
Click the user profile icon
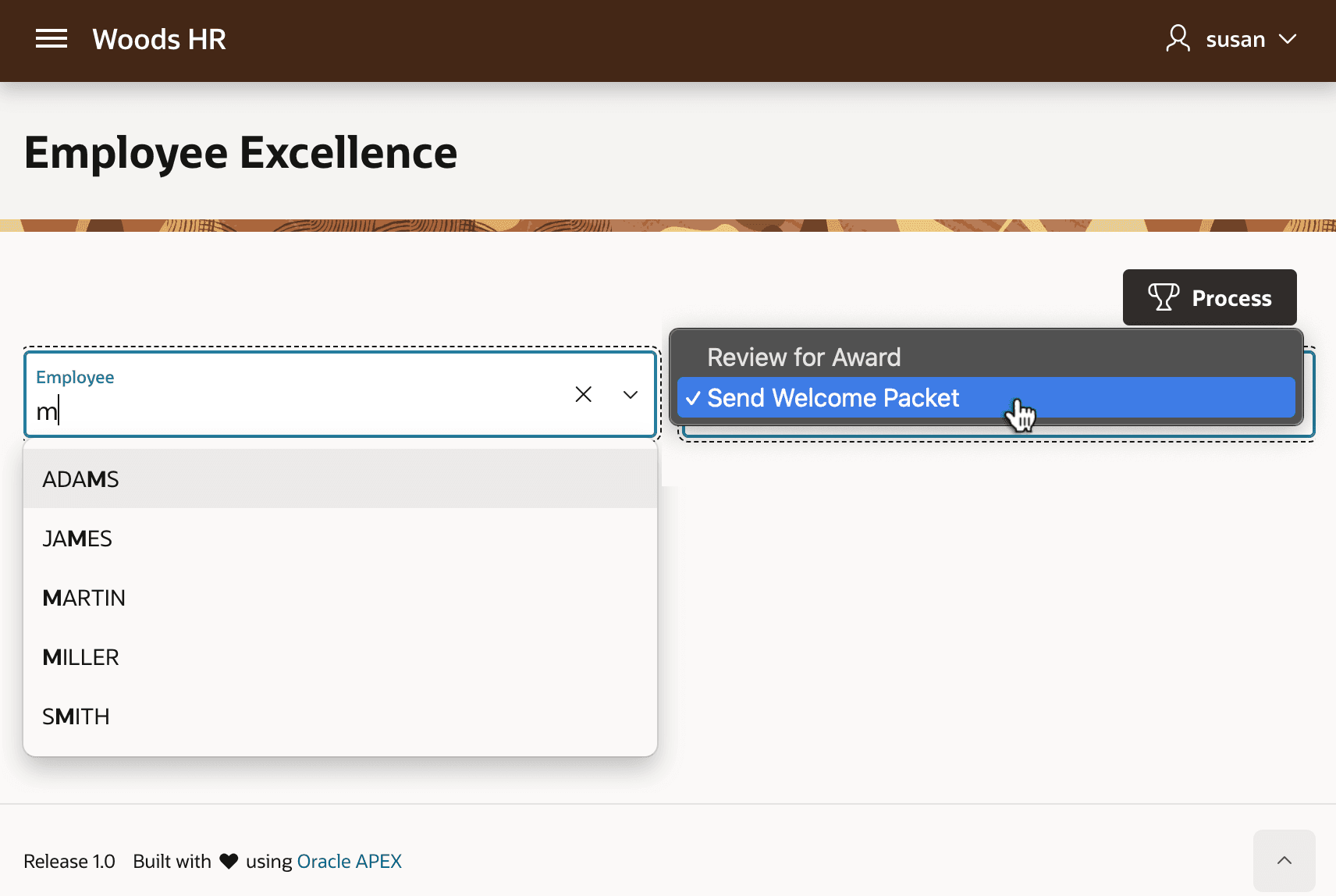tap(1178, 38)
